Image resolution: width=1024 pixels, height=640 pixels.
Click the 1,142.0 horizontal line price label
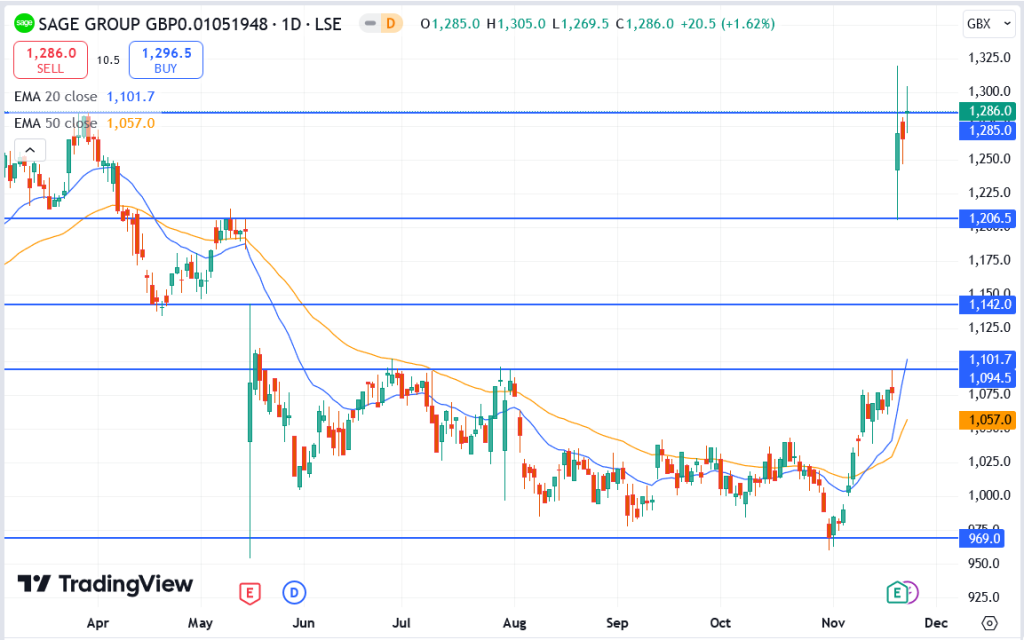click(x=987, y=304)
